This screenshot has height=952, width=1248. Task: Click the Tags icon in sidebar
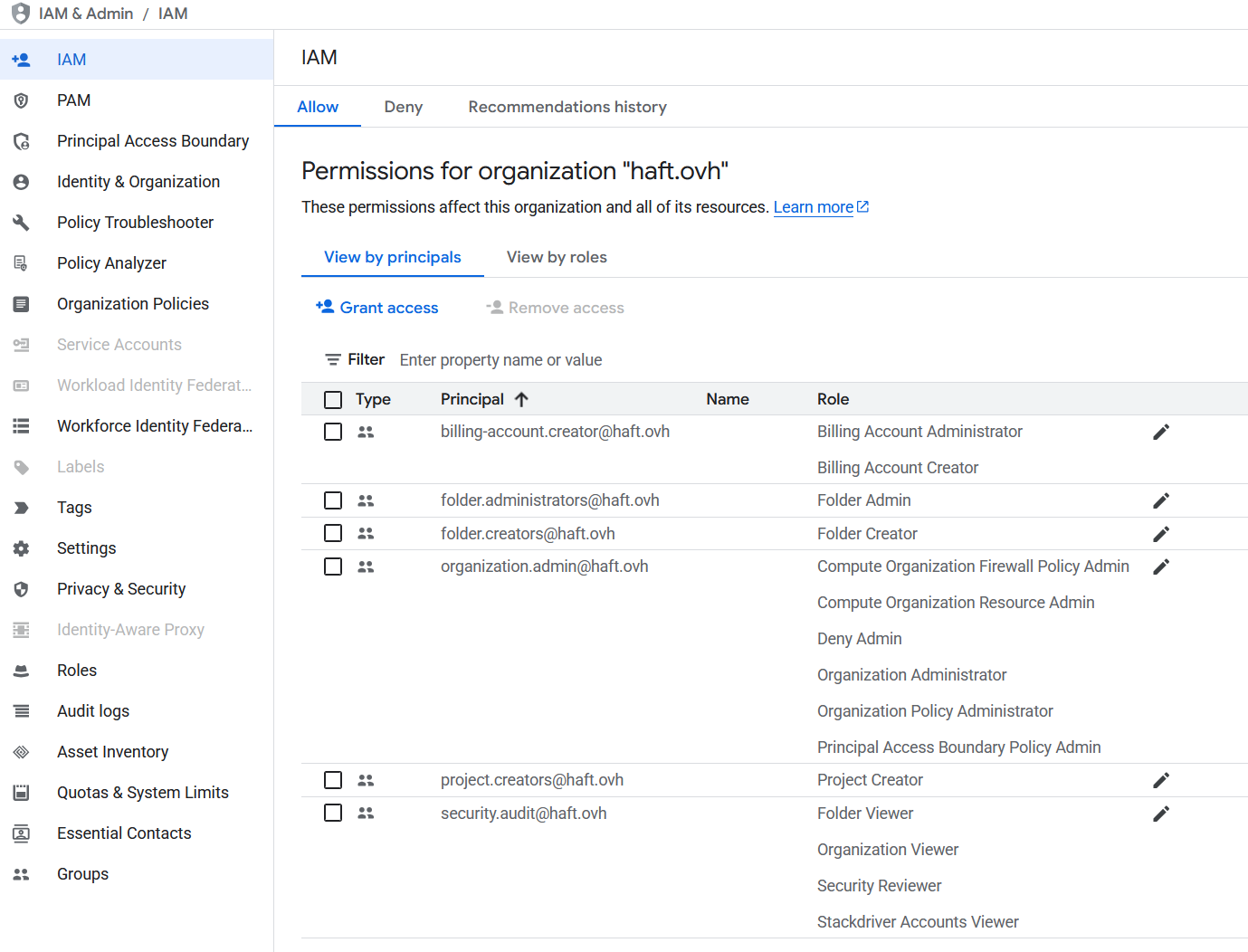tap(22, 508)
